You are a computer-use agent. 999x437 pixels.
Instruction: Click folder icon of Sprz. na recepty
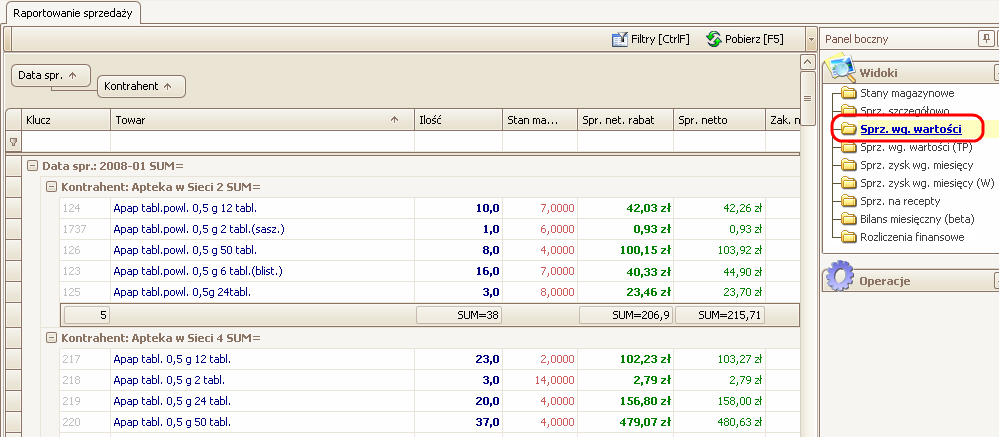[x=848, y=201]
